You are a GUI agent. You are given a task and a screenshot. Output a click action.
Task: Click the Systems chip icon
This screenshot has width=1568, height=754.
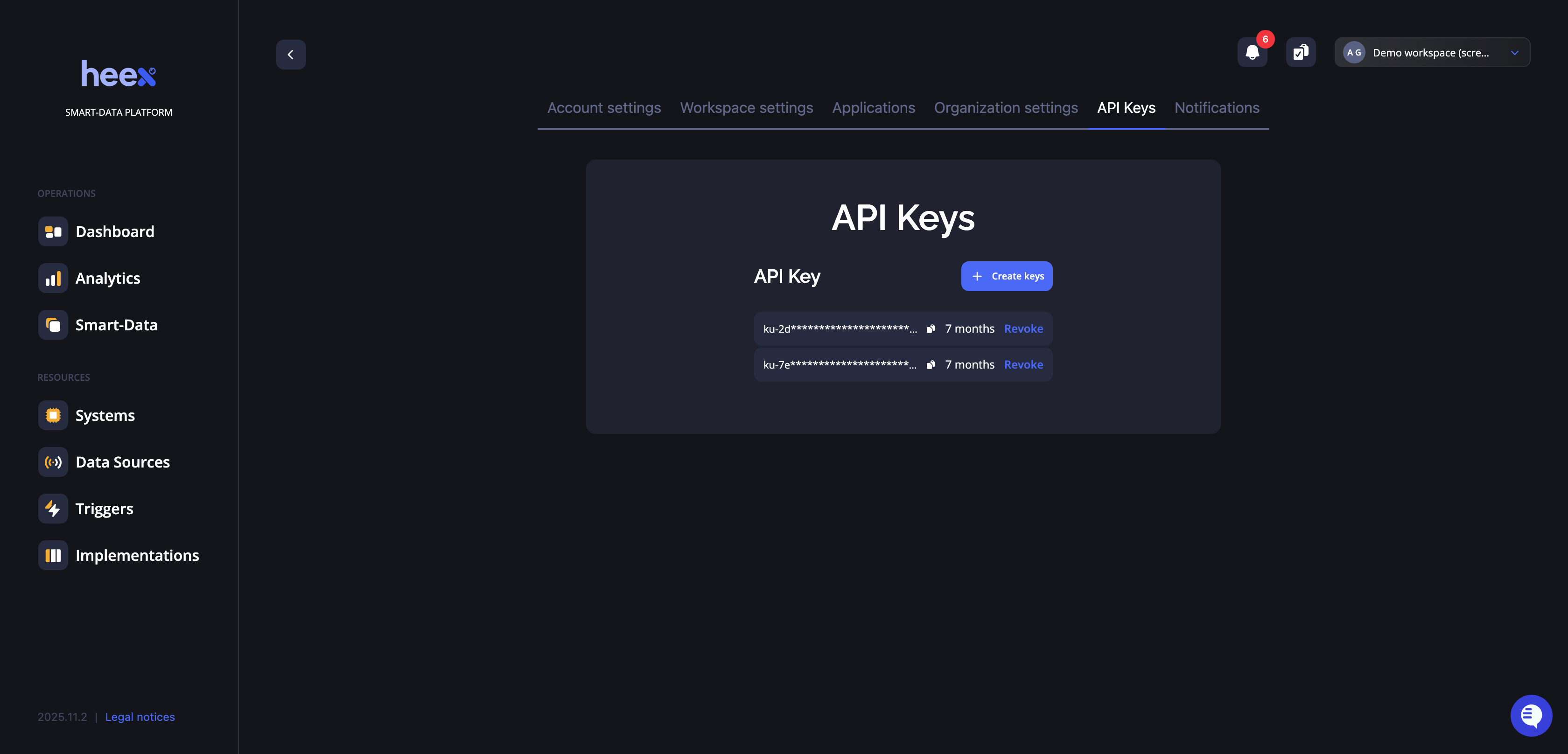53,415
